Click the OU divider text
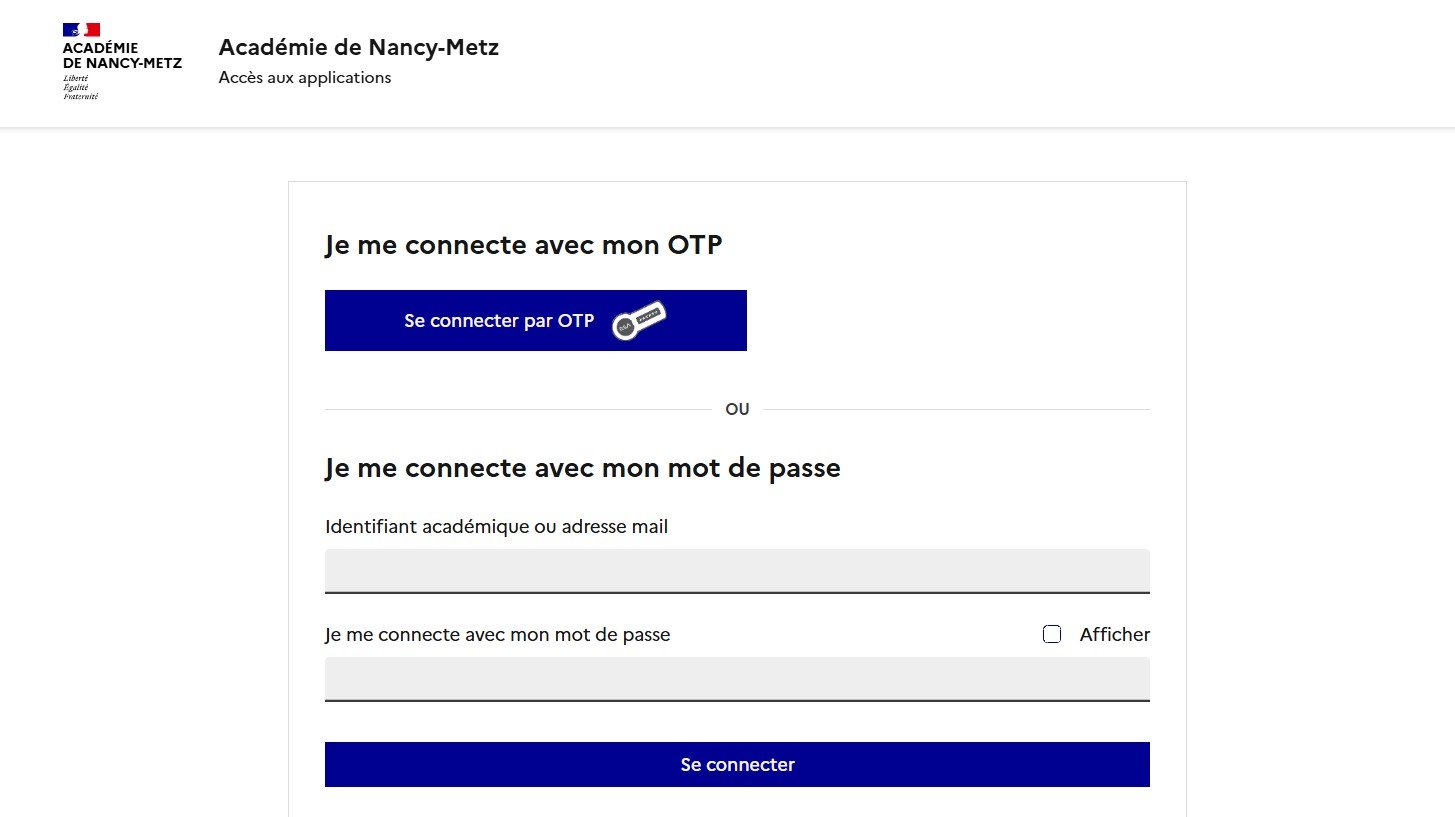 tap(737, 408)
